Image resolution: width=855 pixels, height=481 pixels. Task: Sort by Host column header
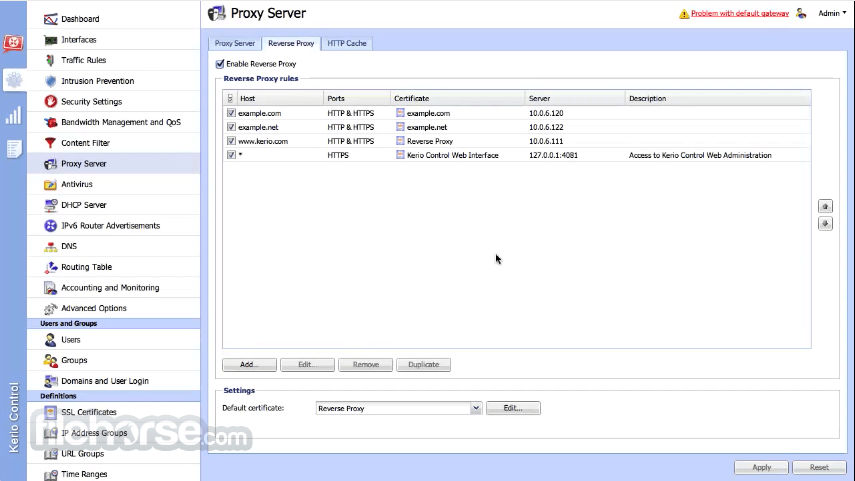point(280,99)
